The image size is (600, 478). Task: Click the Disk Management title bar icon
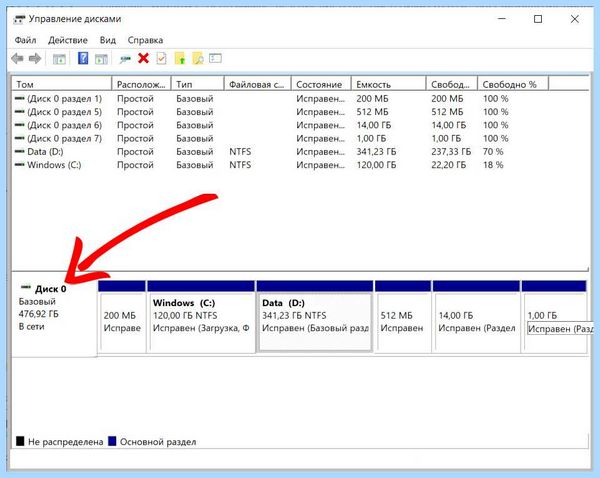point(19,19)
